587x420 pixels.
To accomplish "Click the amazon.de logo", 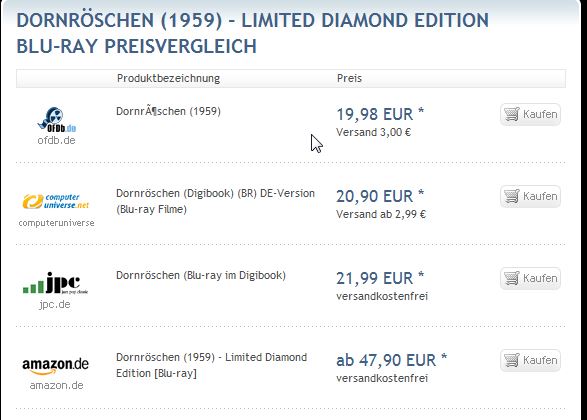I will tap(55, 365).
